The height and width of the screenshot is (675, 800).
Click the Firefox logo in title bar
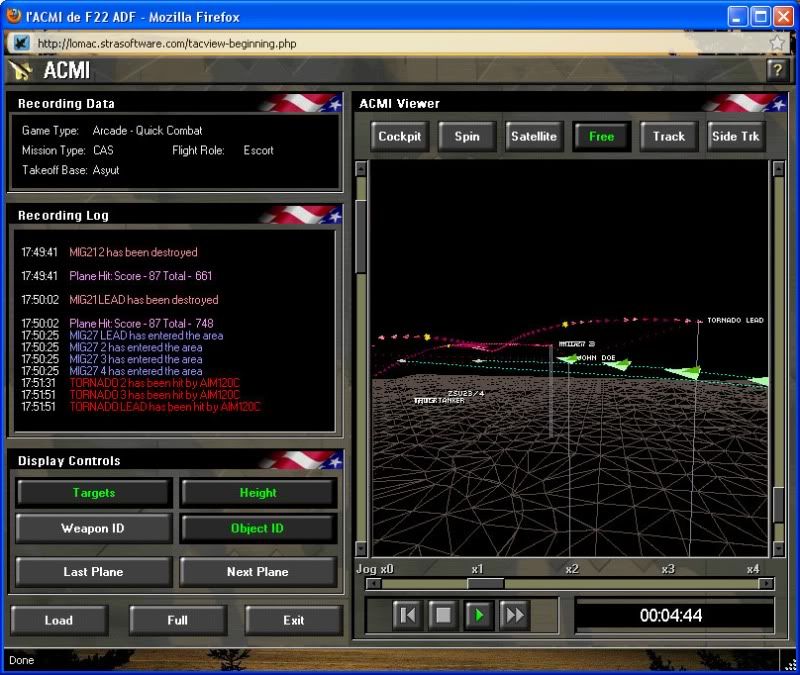pos(14,16)
